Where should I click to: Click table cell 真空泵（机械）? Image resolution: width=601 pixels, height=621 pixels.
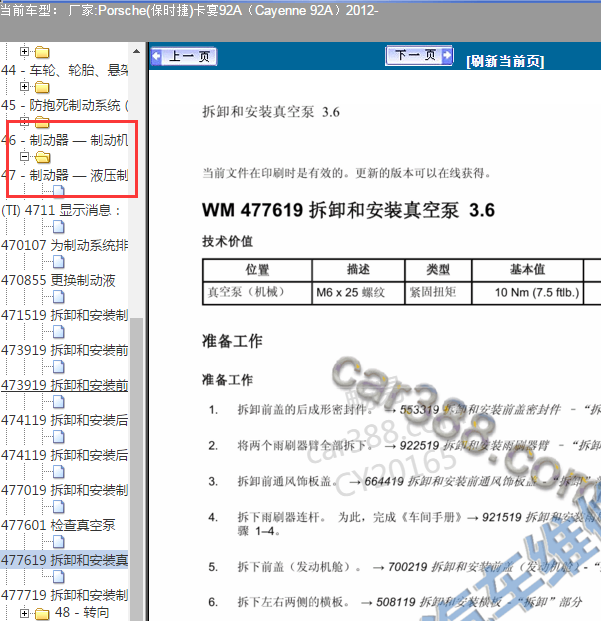coord(257,293)
